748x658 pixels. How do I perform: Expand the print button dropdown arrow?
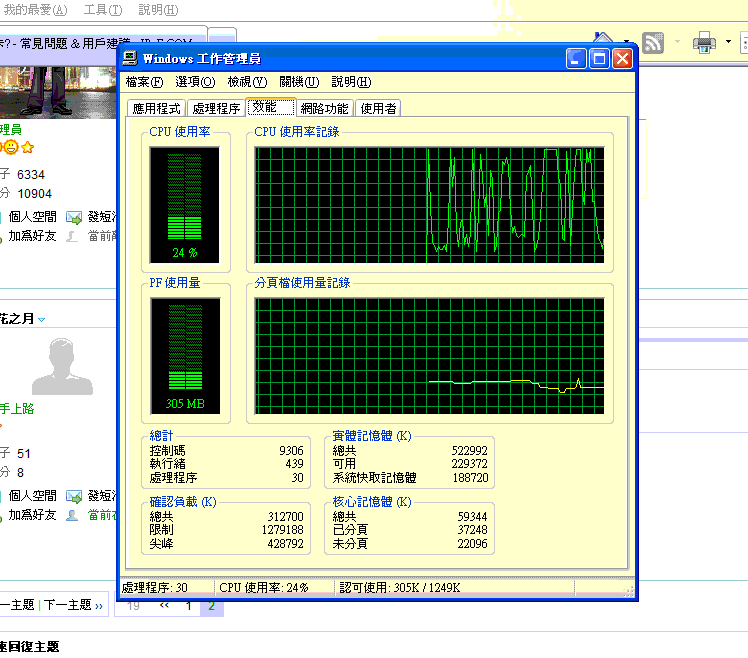pos(728,42)
